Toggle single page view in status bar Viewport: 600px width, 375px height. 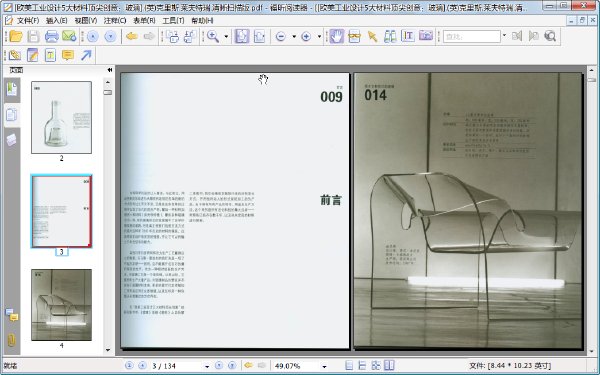(349, 365)
